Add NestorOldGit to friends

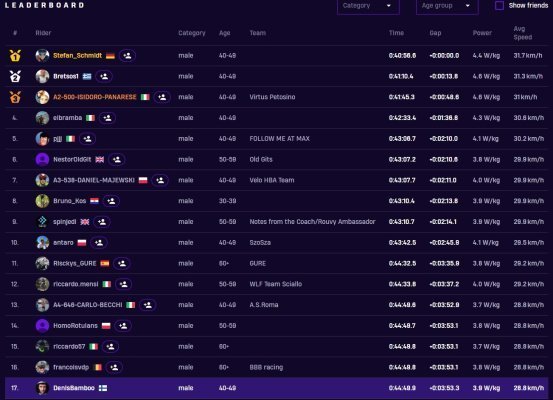[x=117, y=159]
